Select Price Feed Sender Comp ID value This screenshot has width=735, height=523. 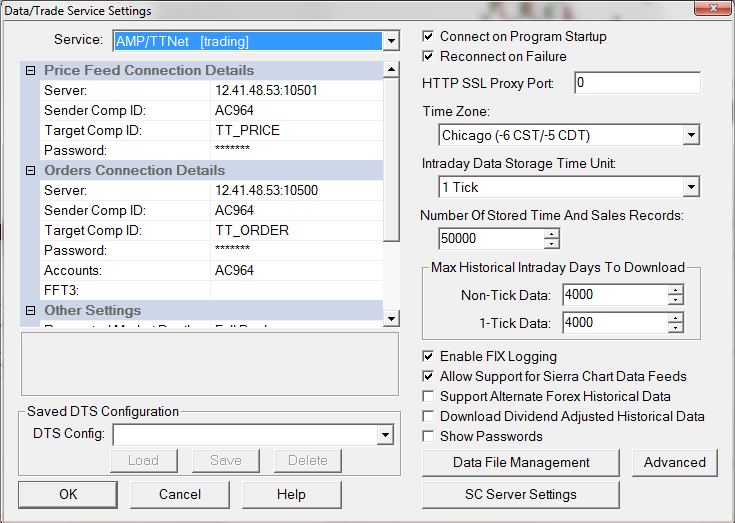[297, 111]
